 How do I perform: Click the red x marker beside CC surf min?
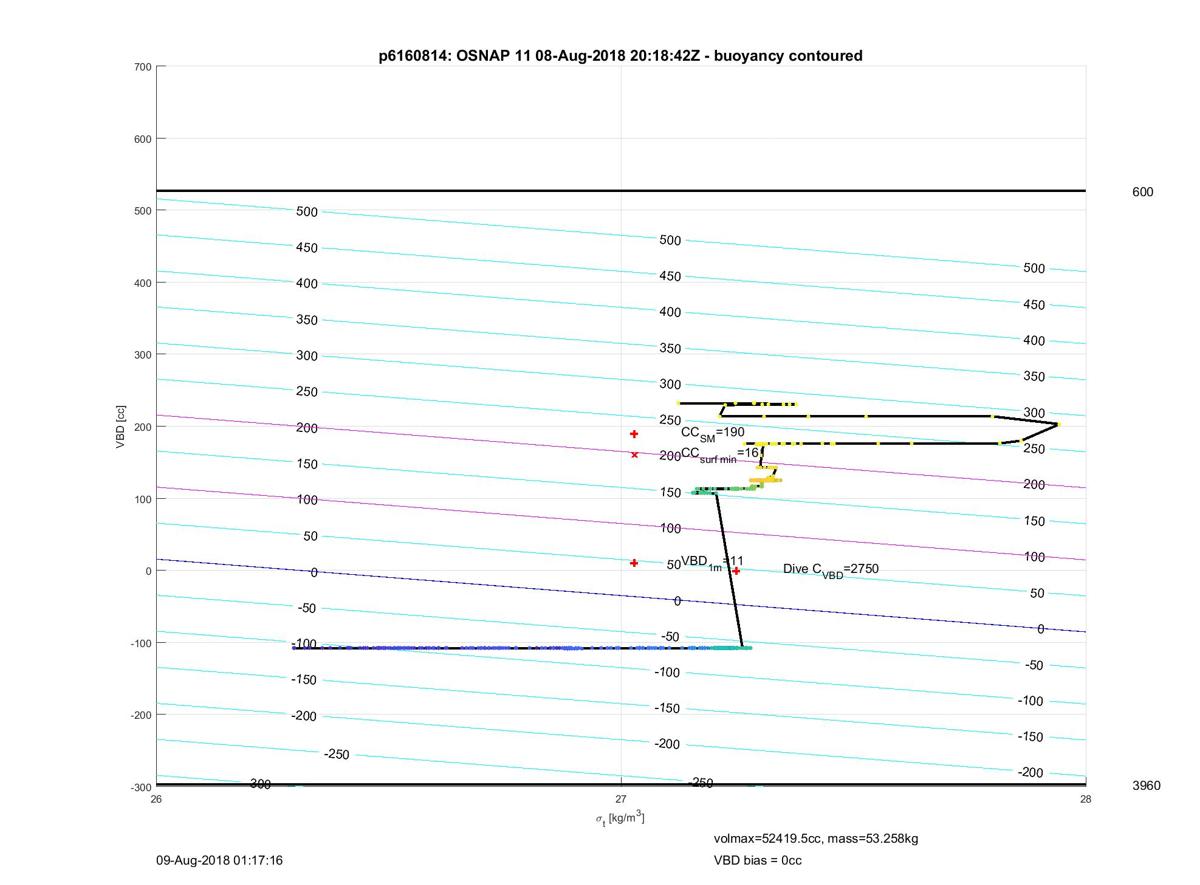pyautogui.click(x=634, y=455)
